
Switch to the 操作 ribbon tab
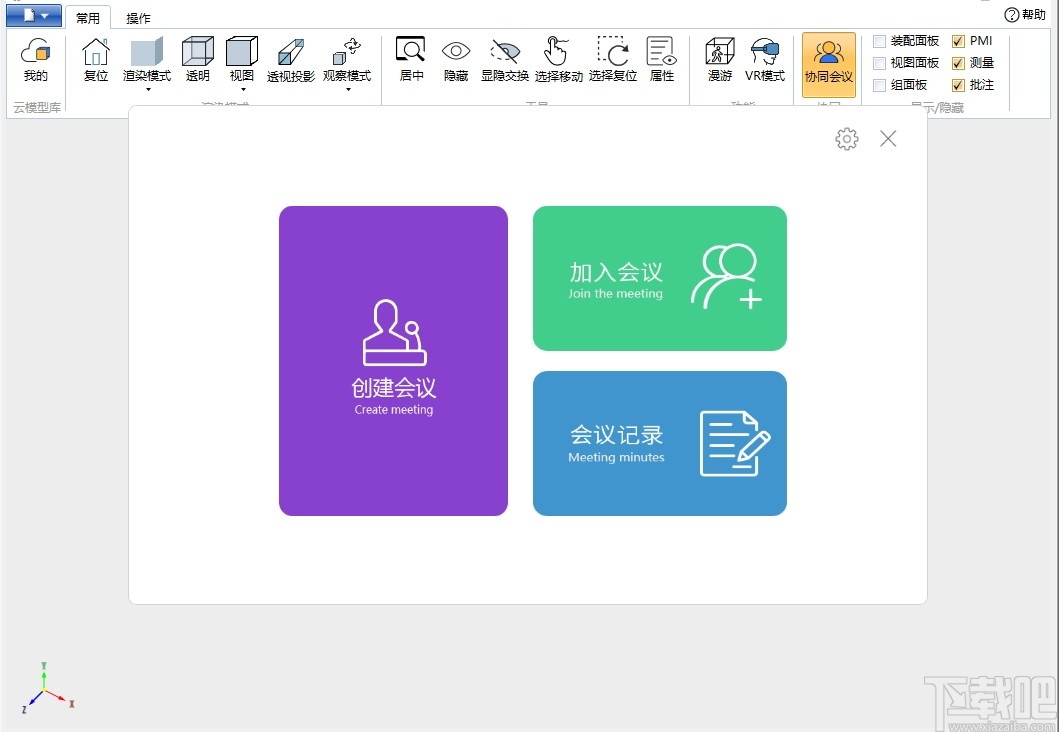137,16
